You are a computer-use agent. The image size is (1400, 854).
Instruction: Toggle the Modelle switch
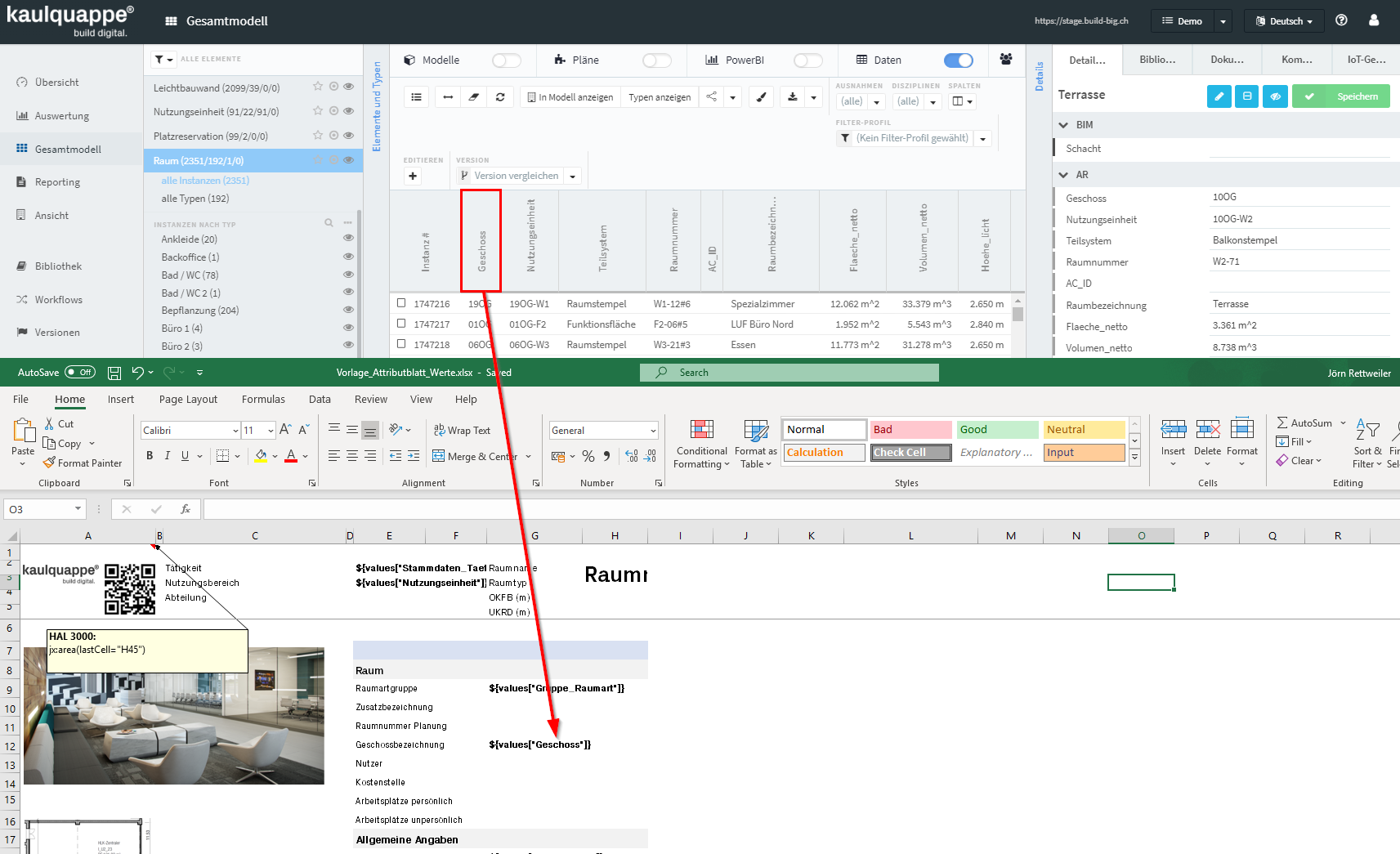pyautogui.click(x=507, y=60)
